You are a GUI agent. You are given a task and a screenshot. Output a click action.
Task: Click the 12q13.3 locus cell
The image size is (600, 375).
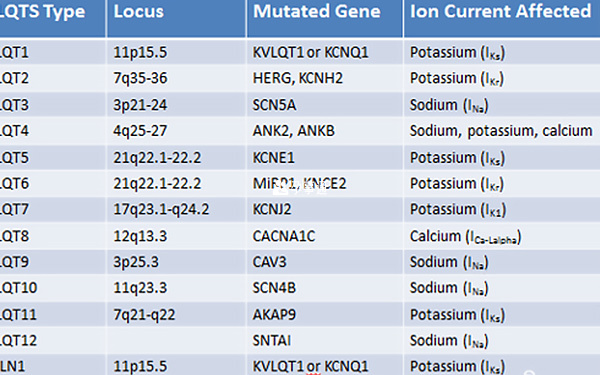[176, 236]
